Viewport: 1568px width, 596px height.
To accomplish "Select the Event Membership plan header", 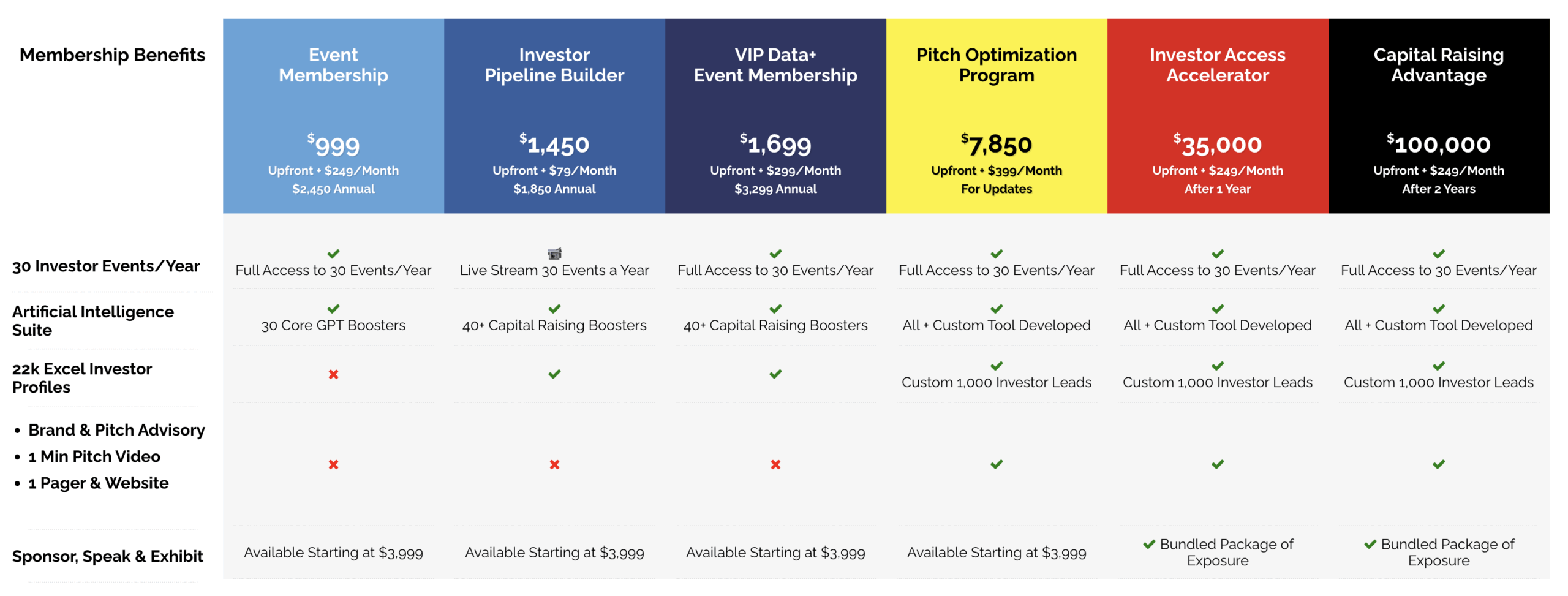I will pos(333,116).
